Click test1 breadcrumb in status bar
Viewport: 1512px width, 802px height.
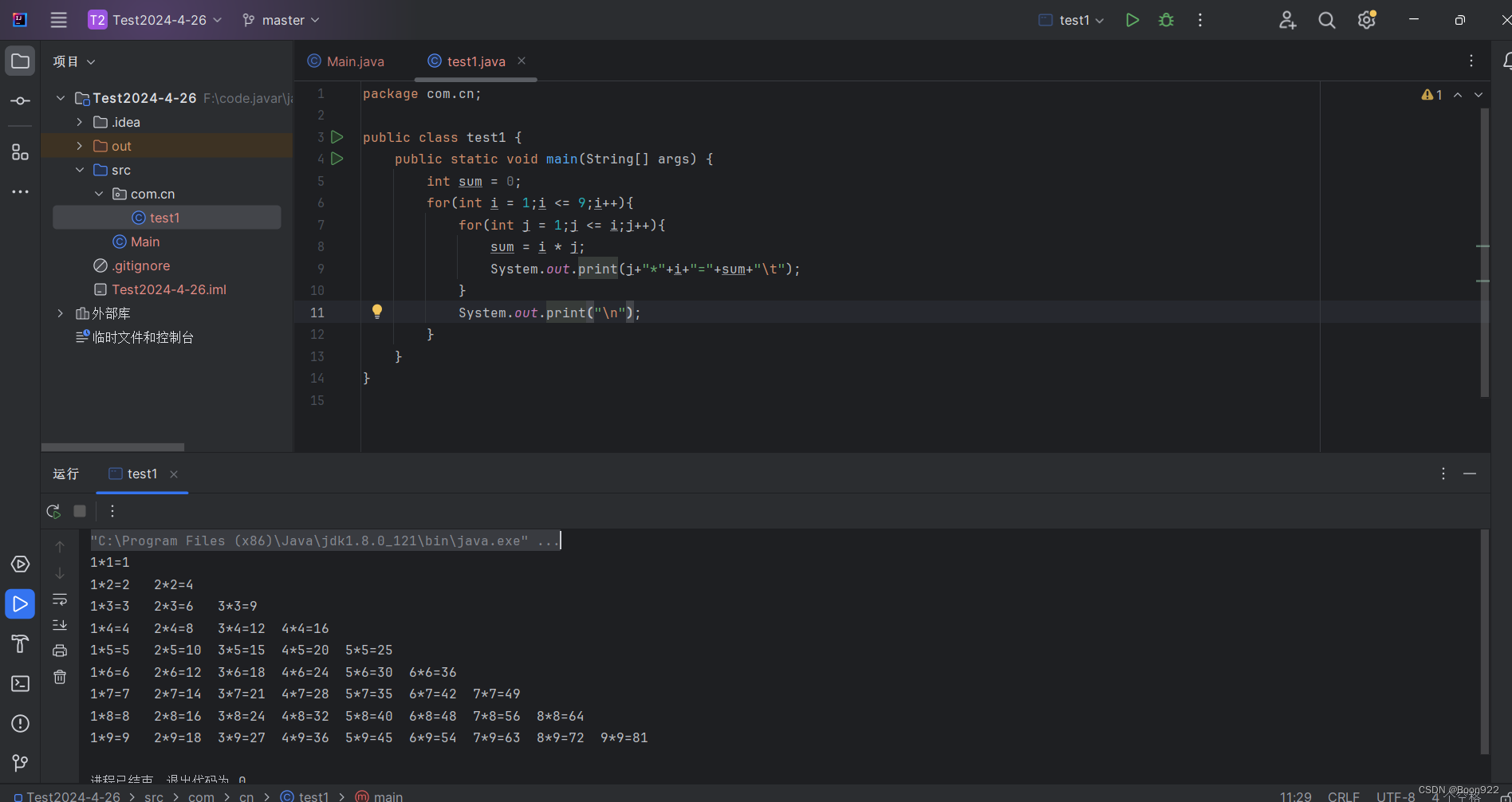(x=305, y=796)
